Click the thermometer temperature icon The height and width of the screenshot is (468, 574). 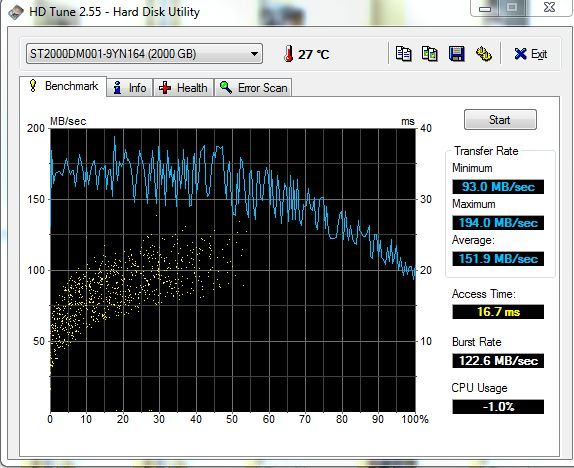coord(288,54)
